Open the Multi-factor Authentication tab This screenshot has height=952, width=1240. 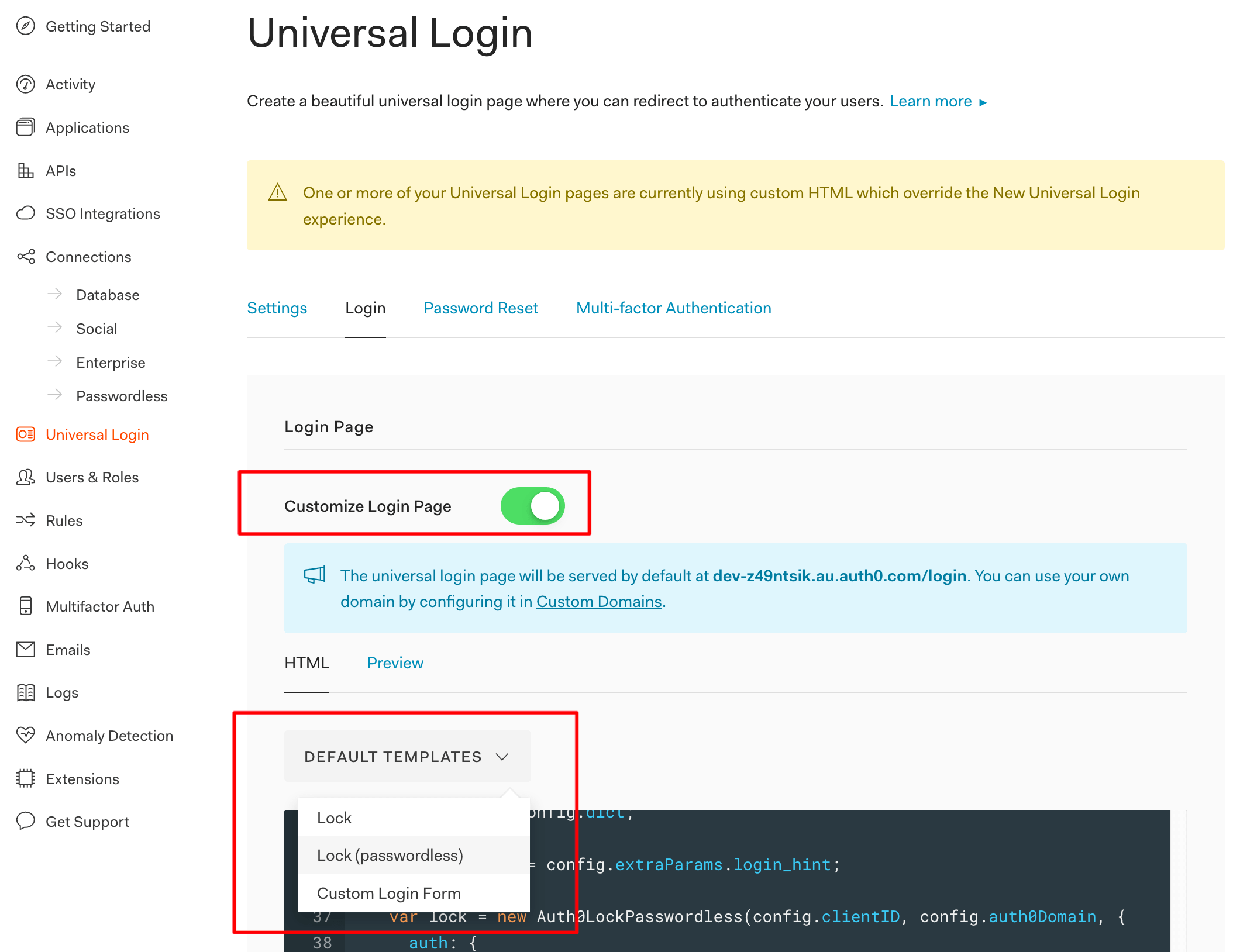(x=674, y=308)
